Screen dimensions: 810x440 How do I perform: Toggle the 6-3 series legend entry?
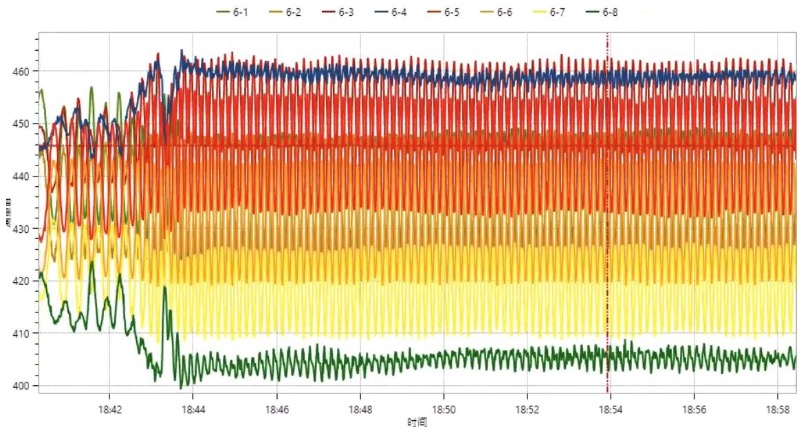click(x=338, y=12)
